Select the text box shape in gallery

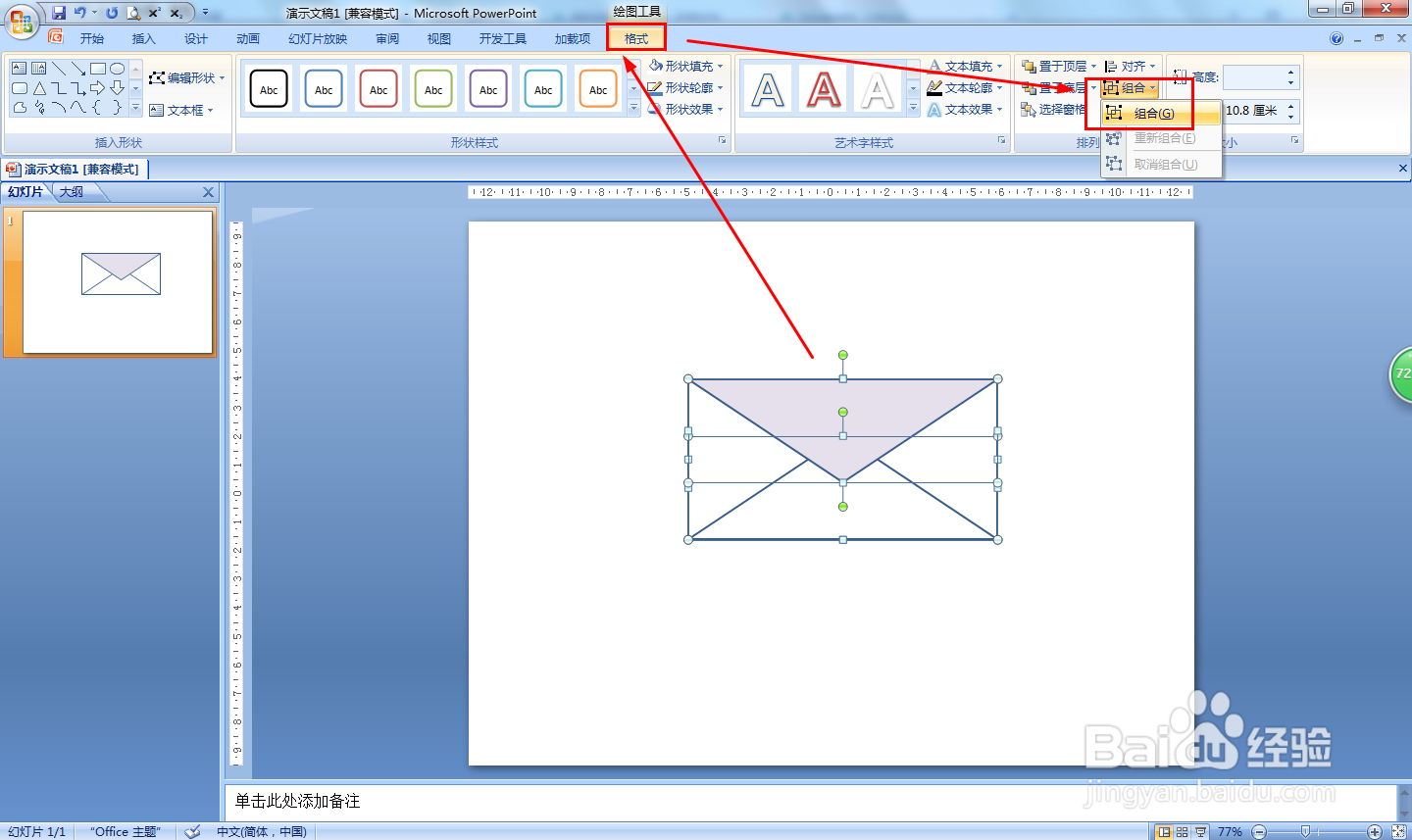click(x=20, y=69)
